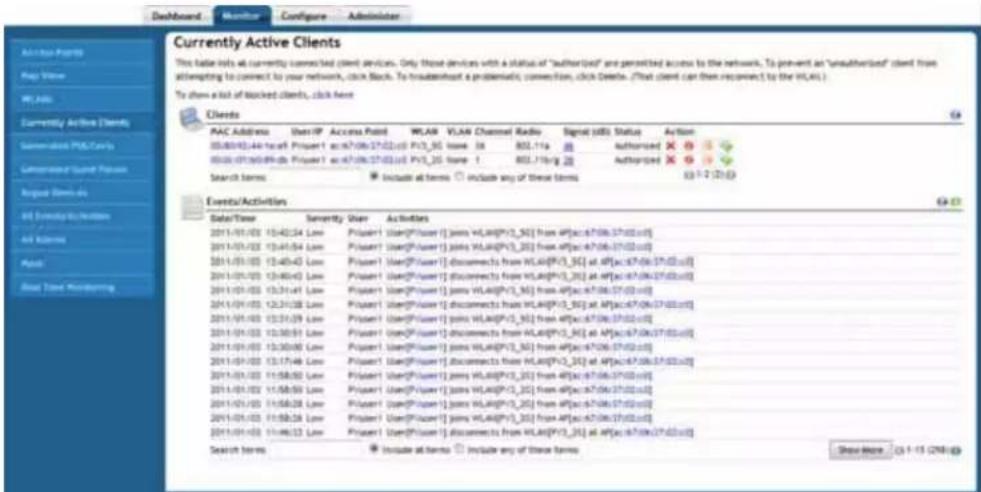Image resolution: width=981 pixels, height=492 pixels.
Task: View All Alarms from the sidebar
Action: [x=82, y=240]
